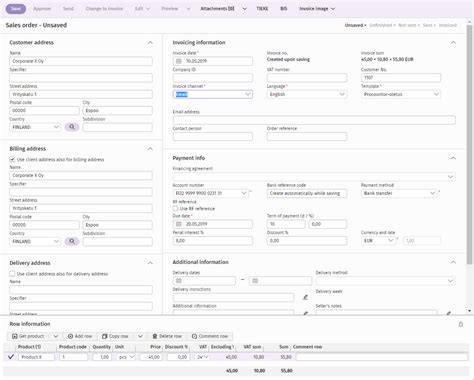Collapse the Invoicing information section

tap(453, 43)
